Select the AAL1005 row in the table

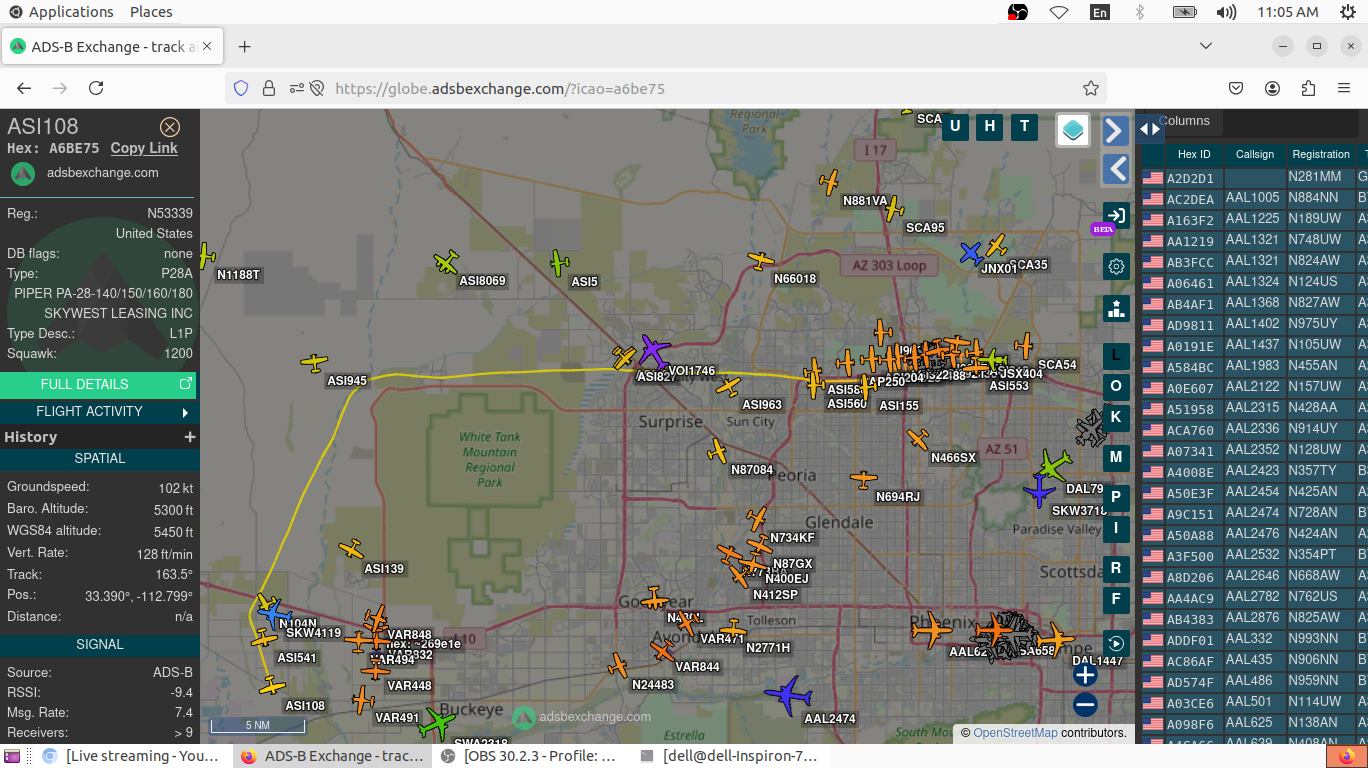(x=1253, y=198)
